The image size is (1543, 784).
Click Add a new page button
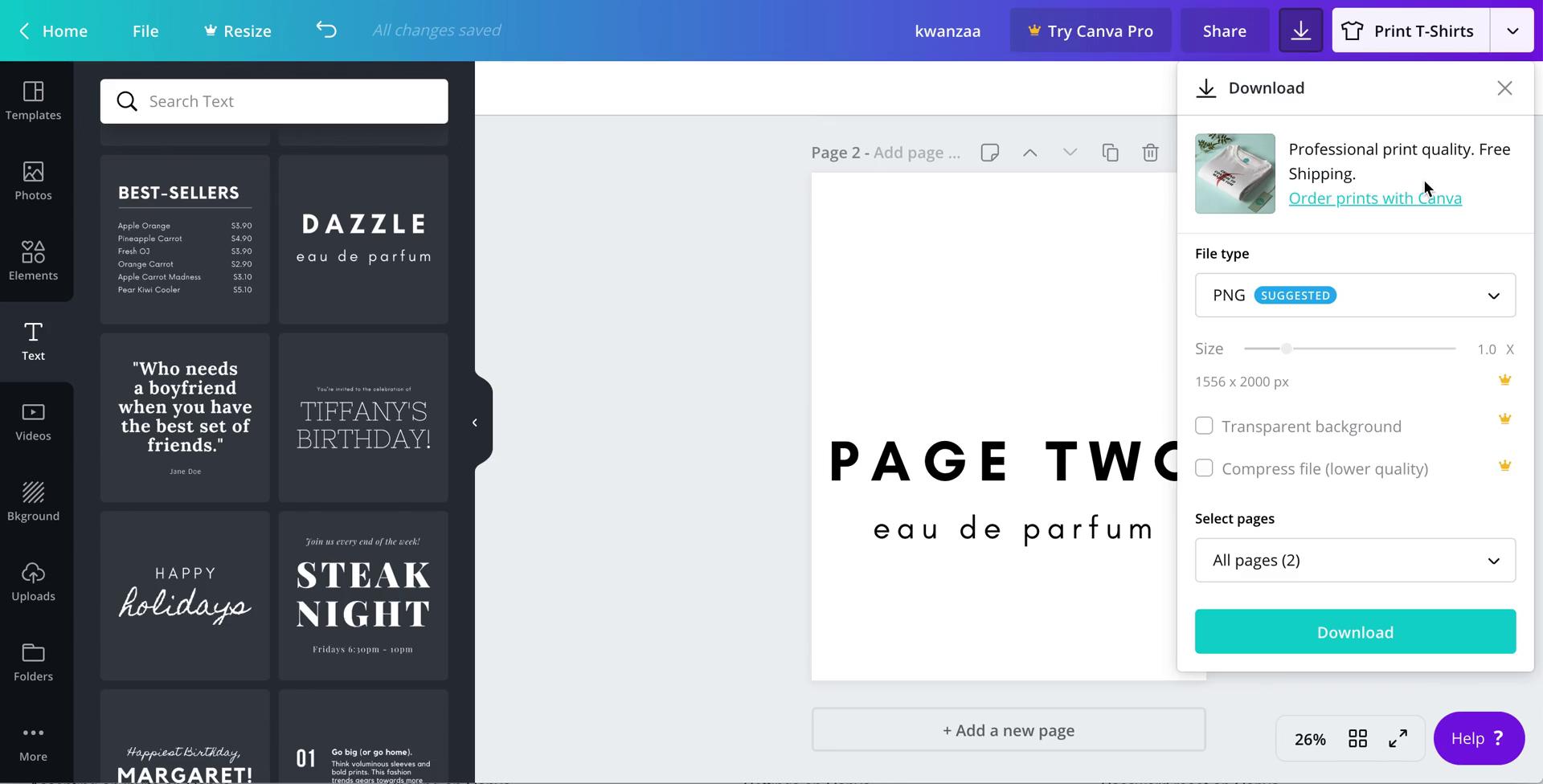(1009, 730)
